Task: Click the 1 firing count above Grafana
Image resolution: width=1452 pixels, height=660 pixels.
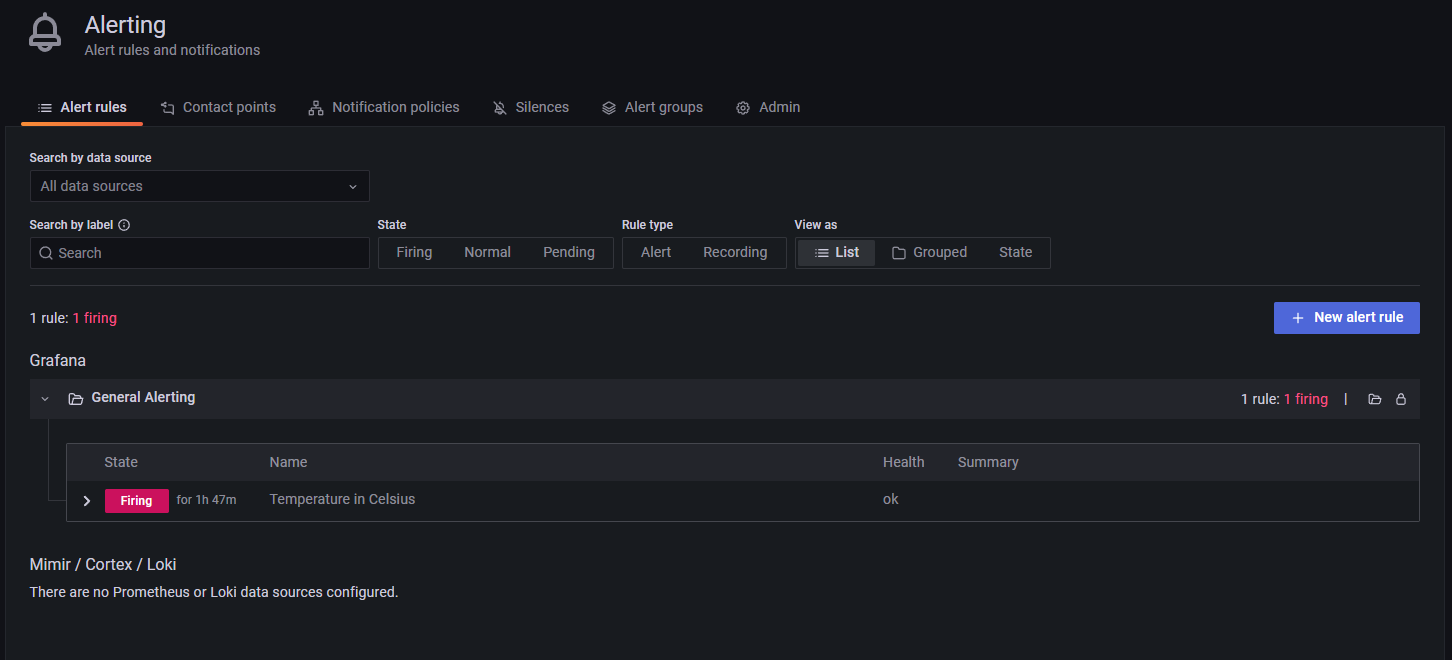Action: 95,318
